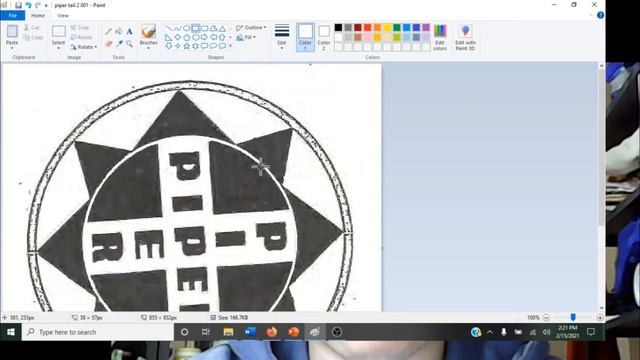Click the Redo arrow in title bar

pos(38,5)
